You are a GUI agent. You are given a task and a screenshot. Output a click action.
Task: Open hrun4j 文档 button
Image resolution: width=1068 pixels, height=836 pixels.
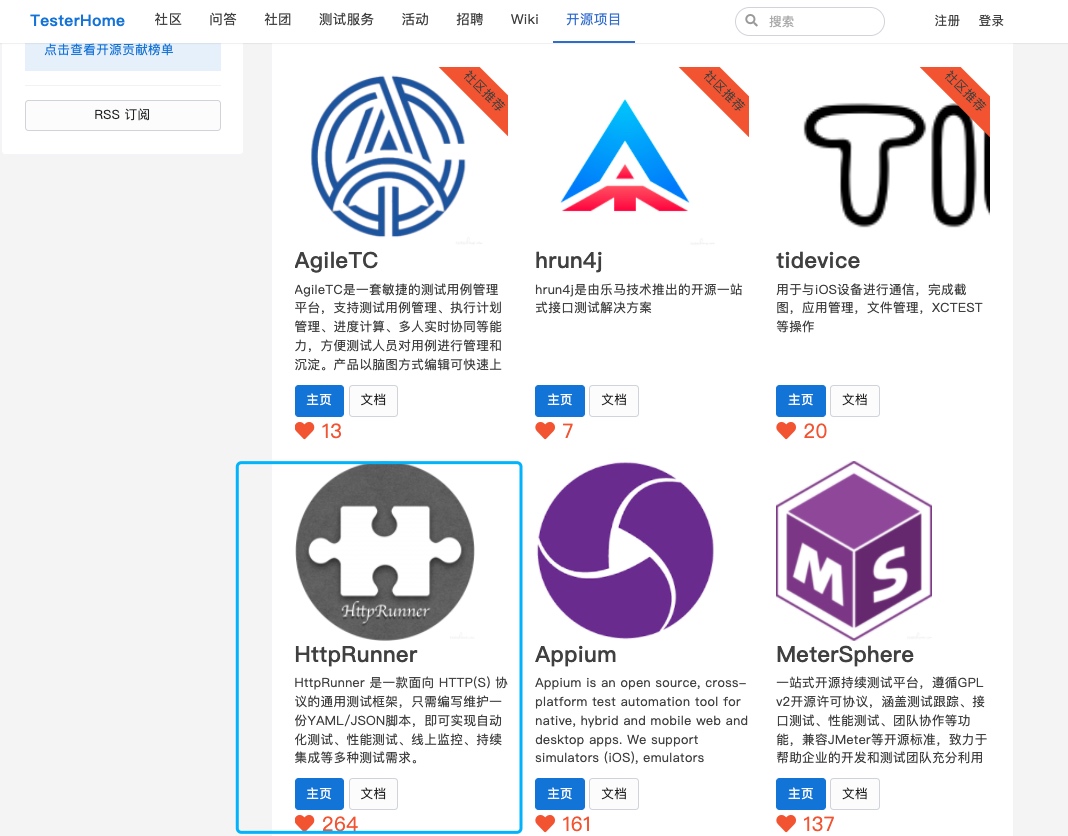(614, 401)
